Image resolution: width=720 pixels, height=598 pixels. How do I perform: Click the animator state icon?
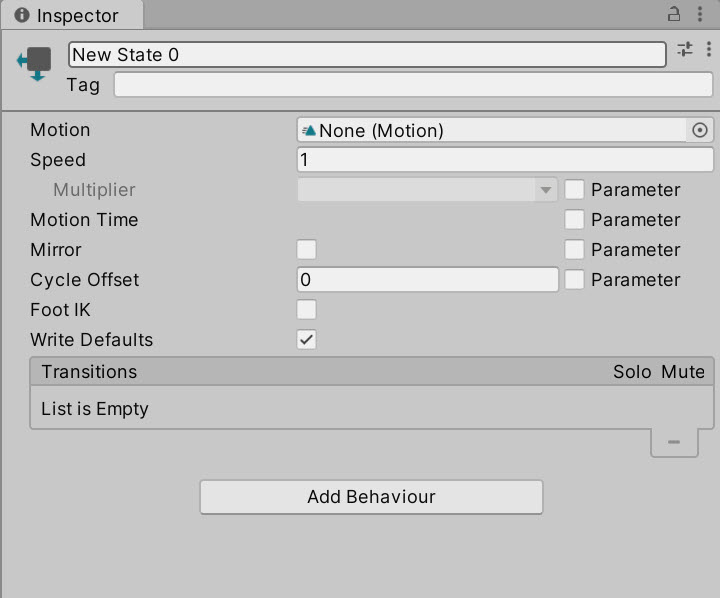click(x=34, y=64)
